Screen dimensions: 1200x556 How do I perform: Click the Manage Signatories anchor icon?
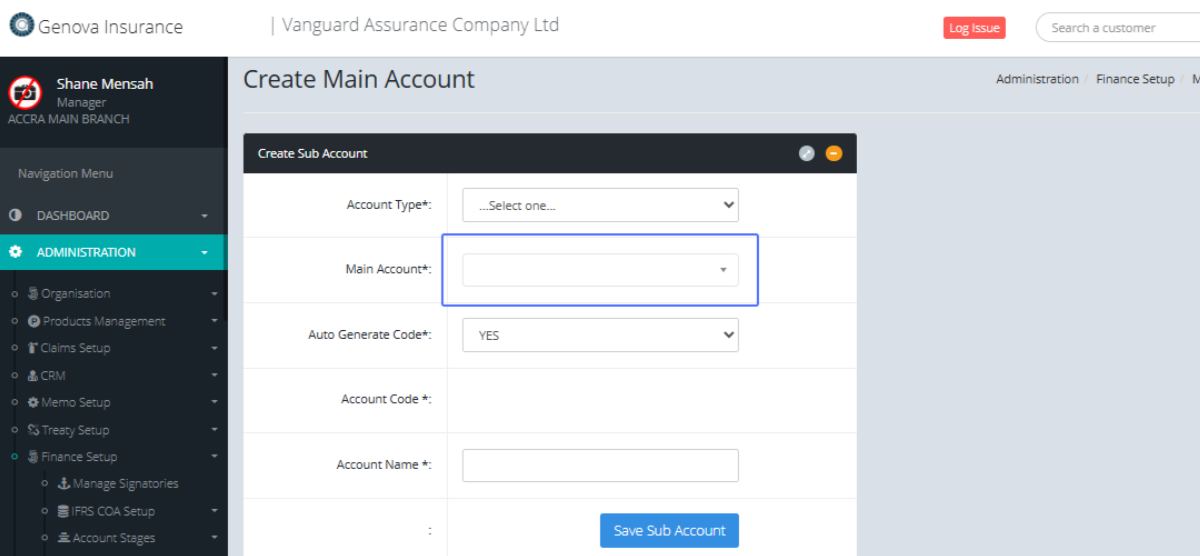coord(64,484)
